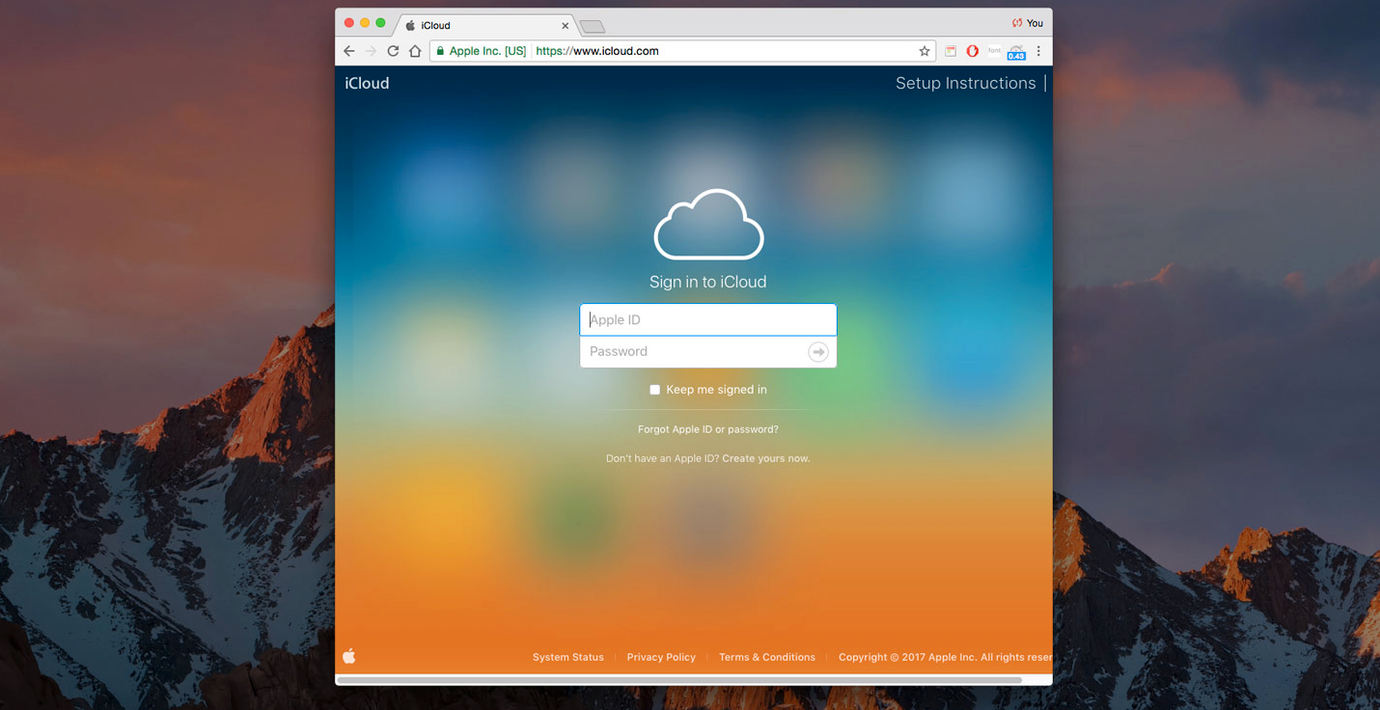Viewport: 1380px width, 710px height.
Task: Select the iCloud tab
Action: (x=487, y=25)
